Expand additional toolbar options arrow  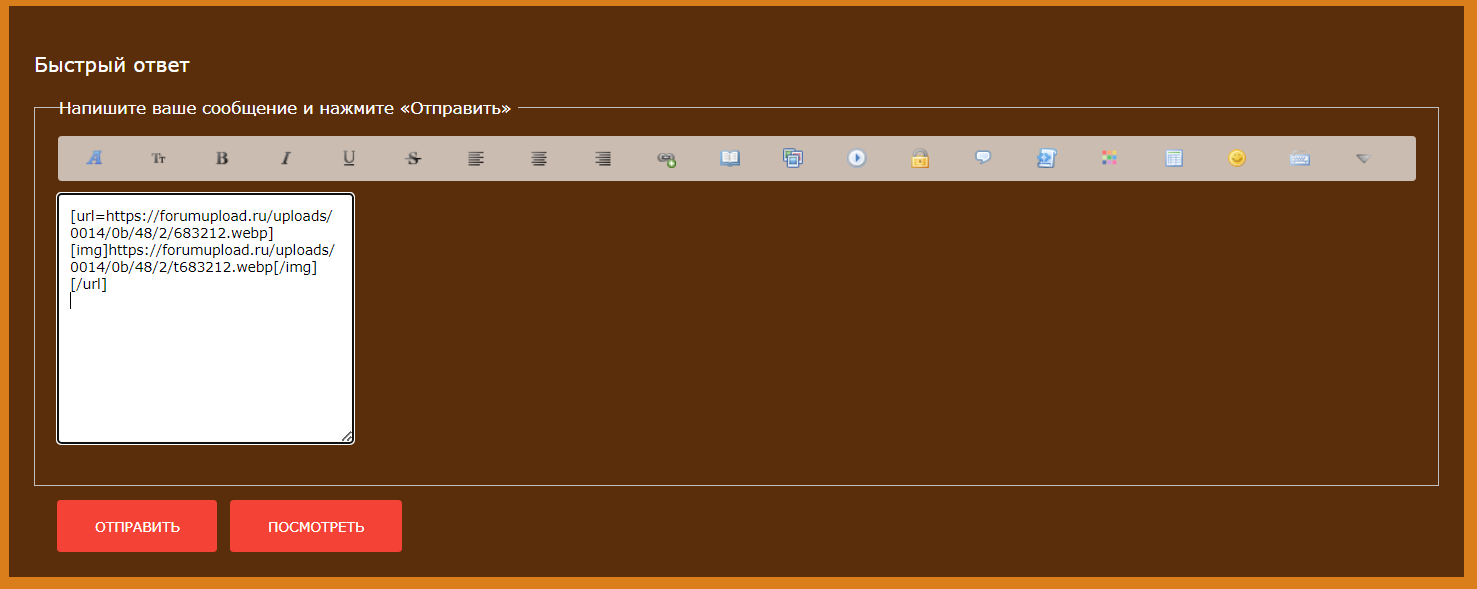1363,158
